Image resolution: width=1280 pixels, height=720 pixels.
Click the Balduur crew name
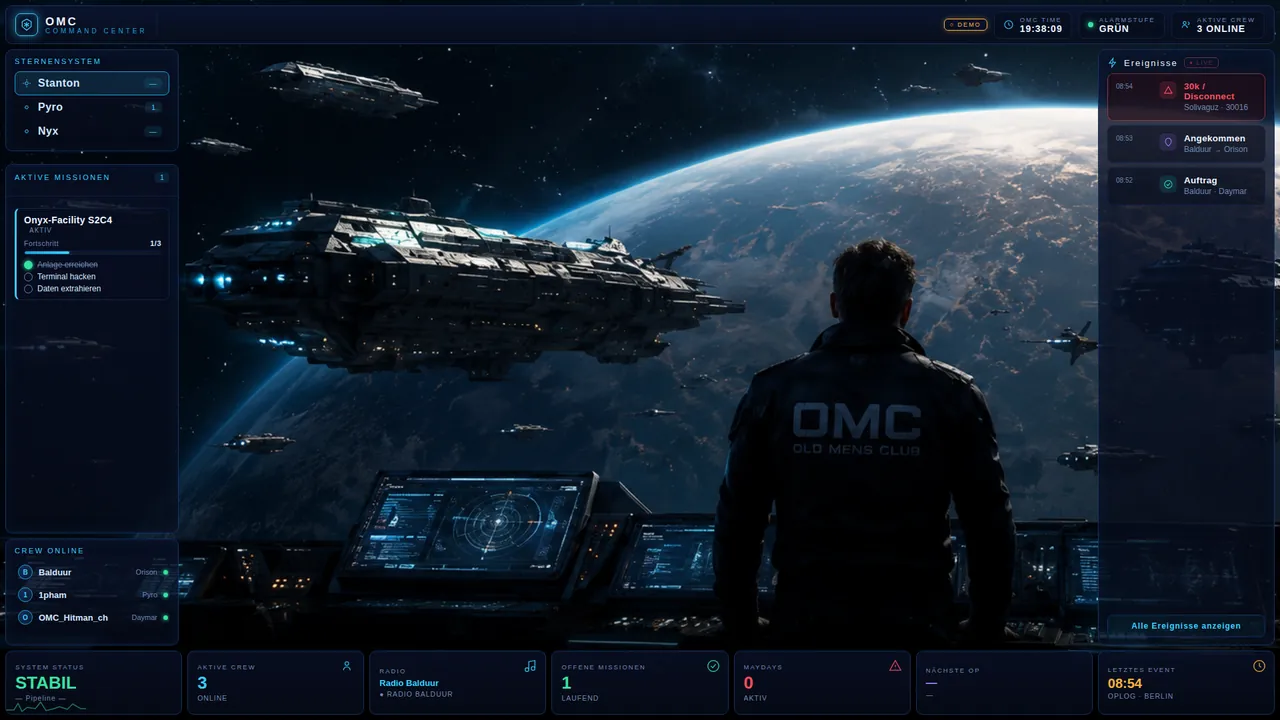pos(55,573)
